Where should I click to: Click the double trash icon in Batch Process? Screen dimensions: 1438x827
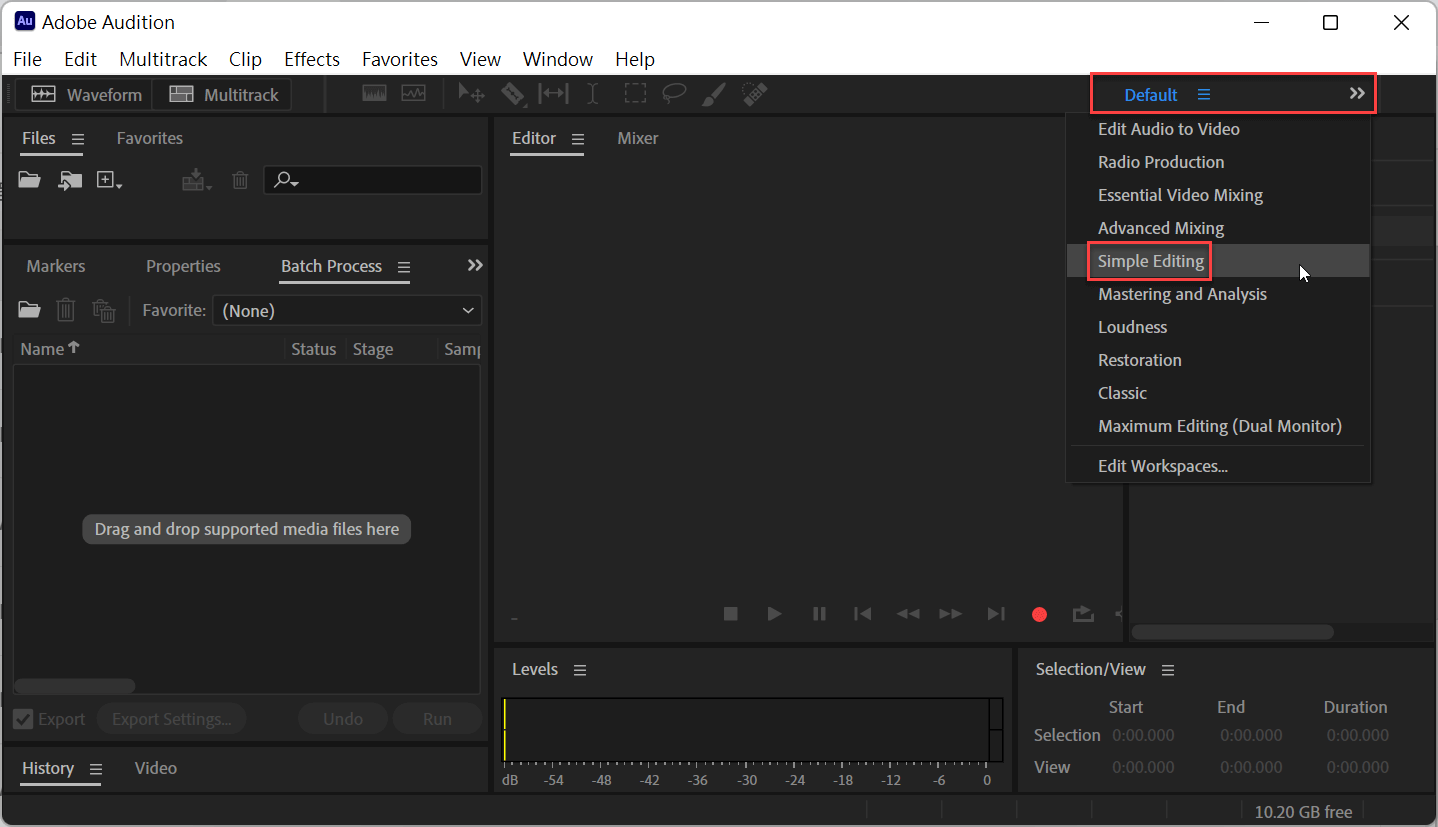coord(104,310)
